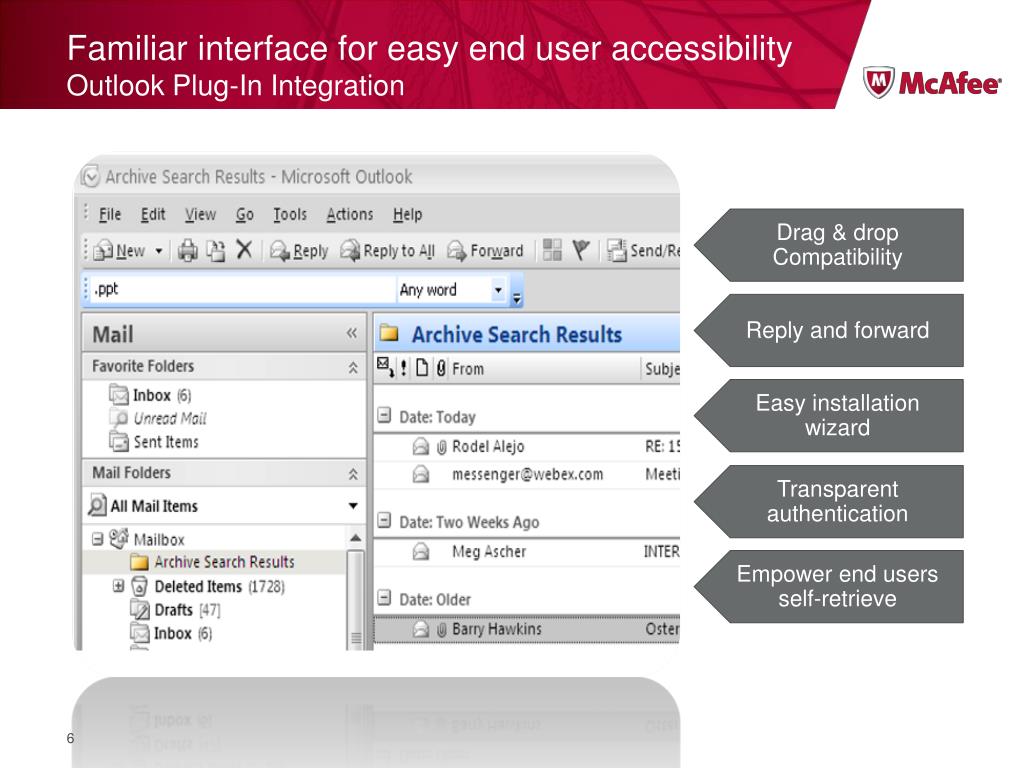Open the messenger@webex.com message
1024x768 pixels.
(x=526, y=475)
